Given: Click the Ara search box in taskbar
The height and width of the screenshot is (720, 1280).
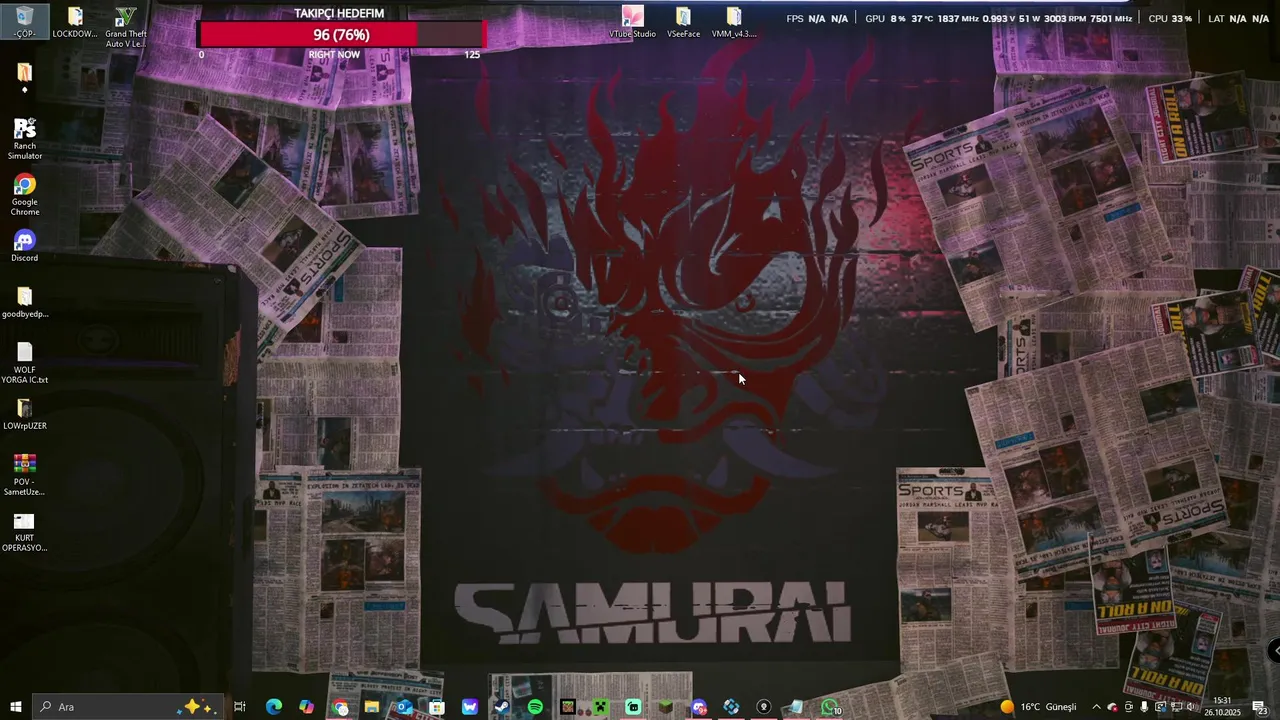Looking at the screenshot, I should [127, 707].
